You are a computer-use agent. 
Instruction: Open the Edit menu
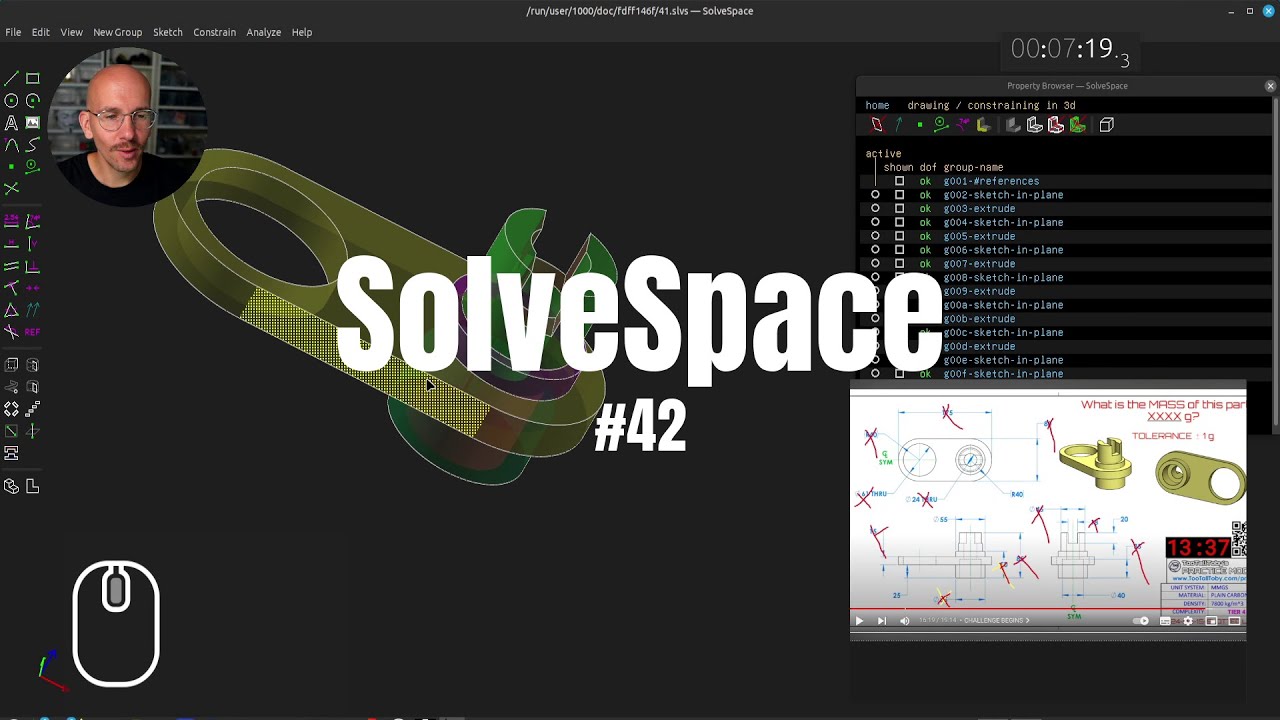coord(40,32)
